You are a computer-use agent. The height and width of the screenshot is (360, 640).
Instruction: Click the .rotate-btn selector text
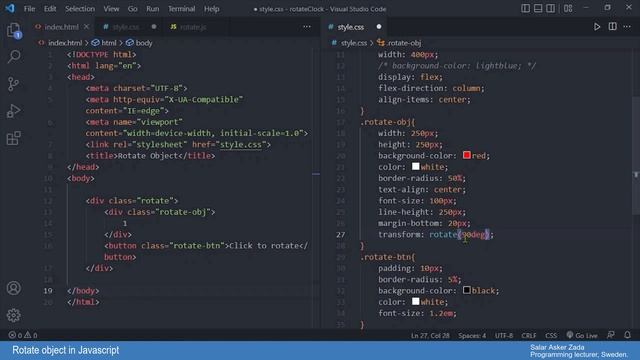click(386, 257)
